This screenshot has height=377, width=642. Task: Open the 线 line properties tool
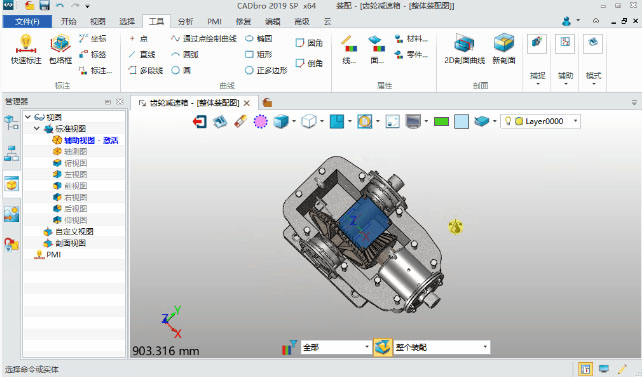coord(349,50)
